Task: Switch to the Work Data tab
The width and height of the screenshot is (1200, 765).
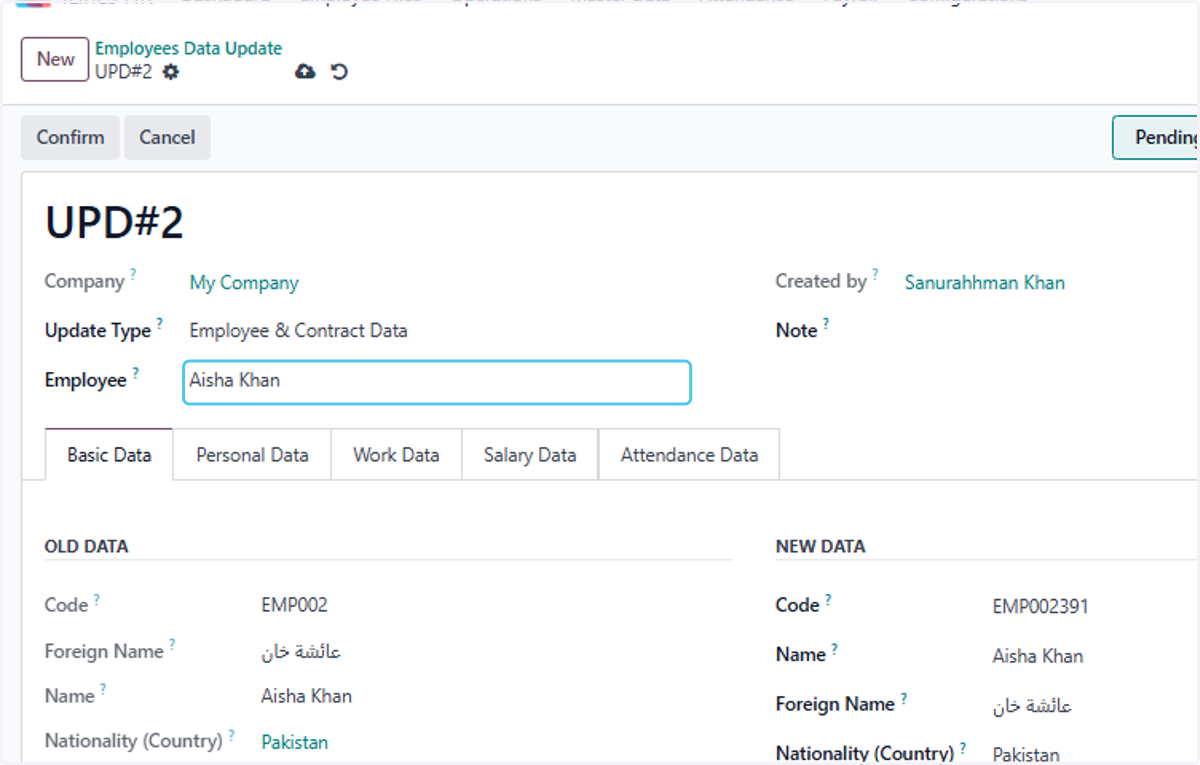Action: (x=396, y=455)
